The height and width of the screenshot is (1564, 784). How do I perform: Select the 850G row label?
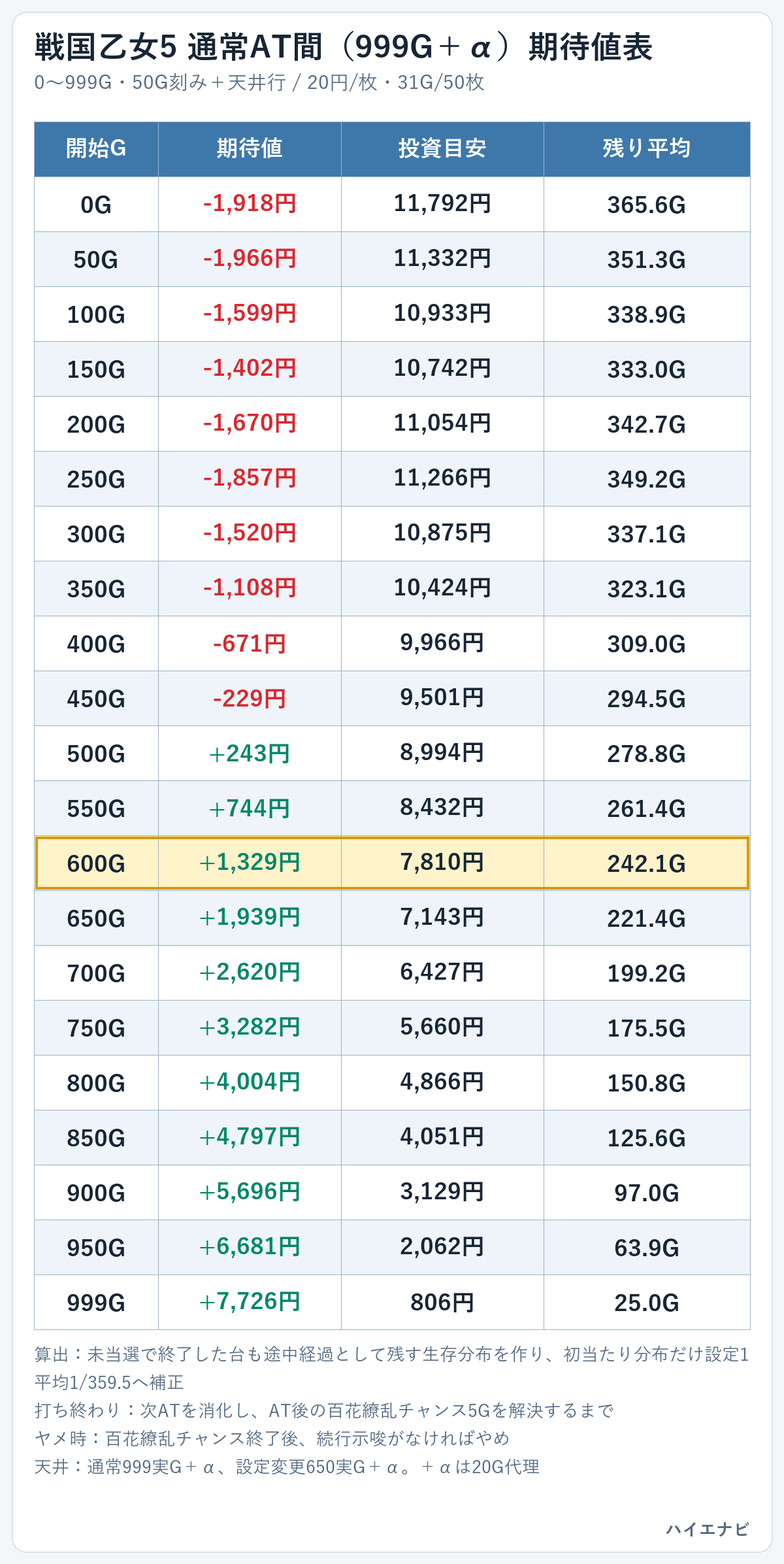(x=96, y=1138)
